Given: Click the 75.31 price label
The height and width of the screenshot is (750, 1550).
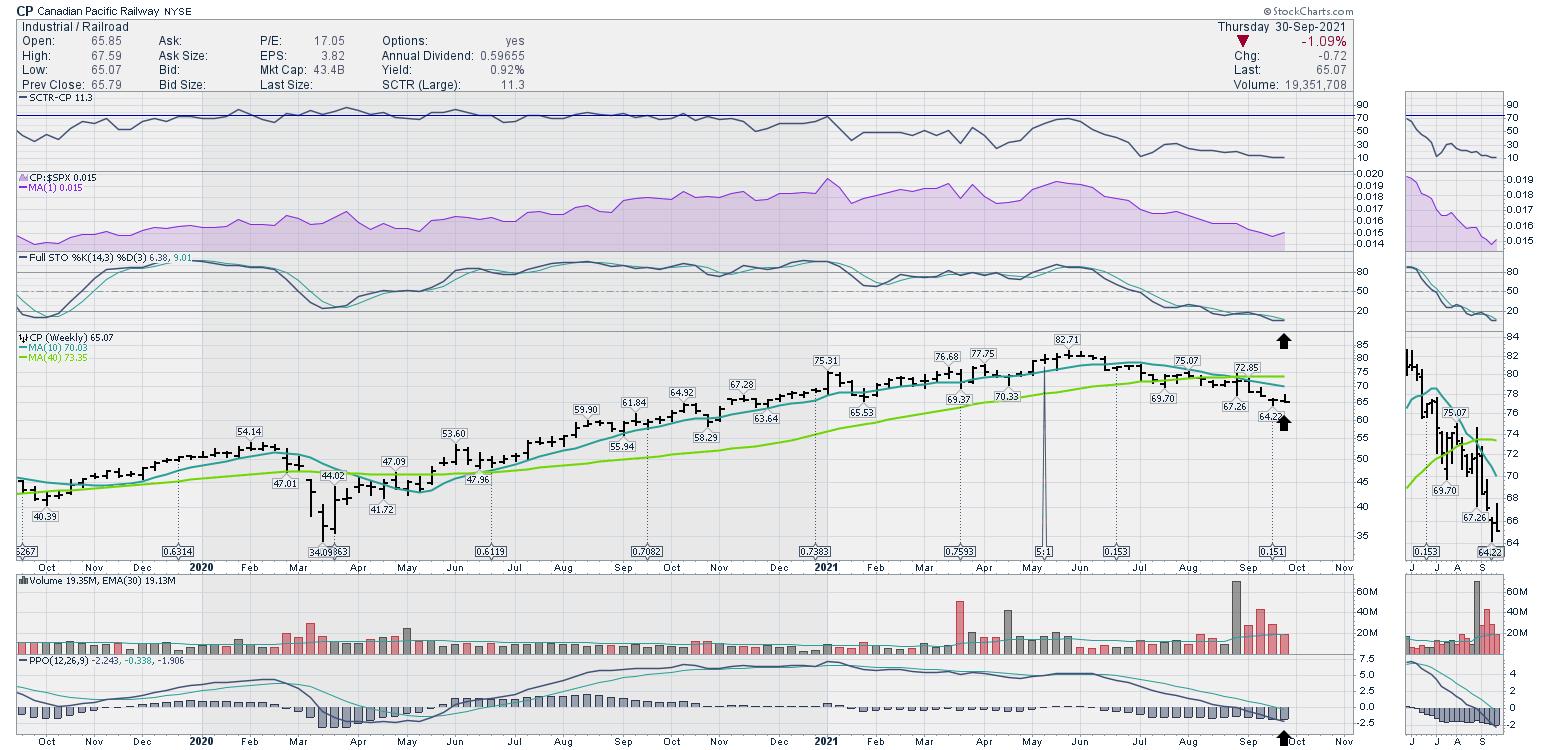Looking at the screenshot, I should (826, 361).
